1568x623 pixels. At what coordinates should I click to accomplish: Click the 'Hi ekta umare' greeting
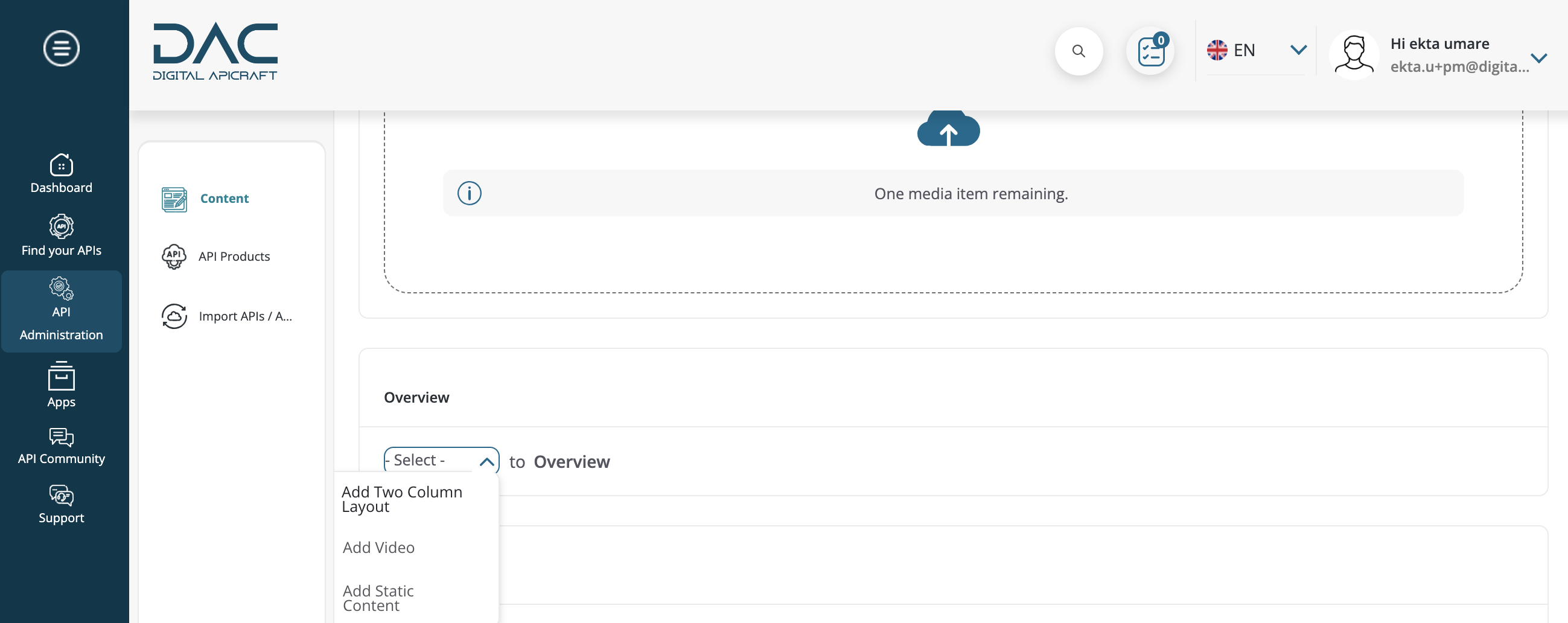(1439, 44)
